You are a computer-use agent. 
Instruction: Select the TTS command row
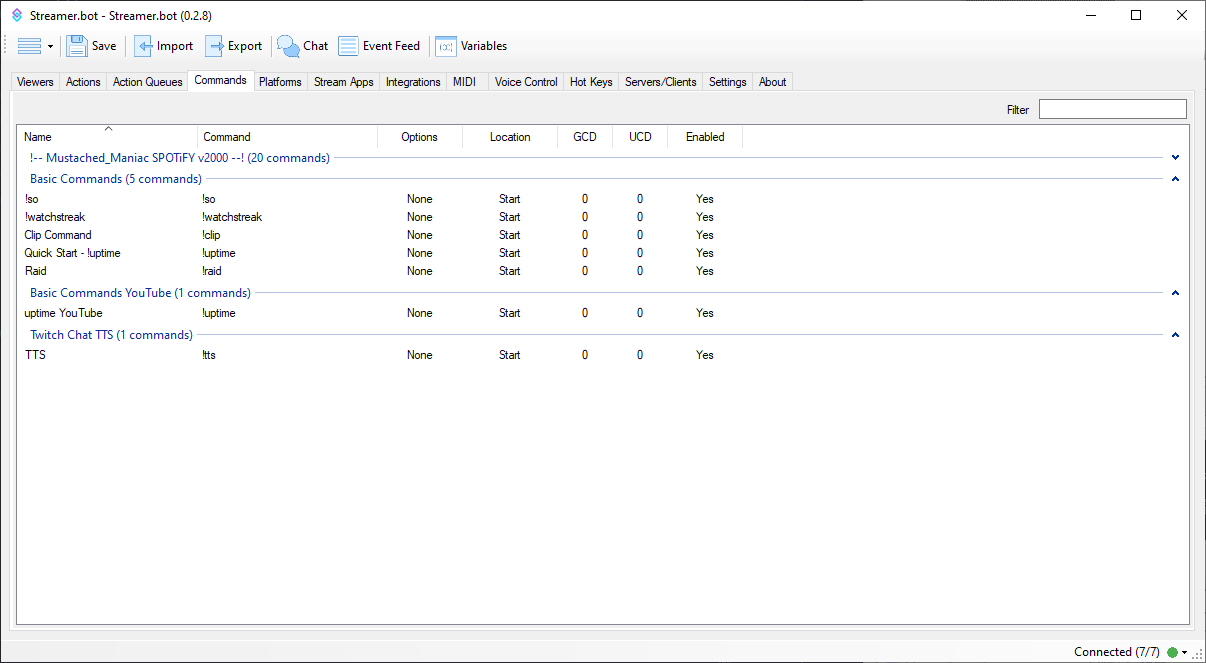pyautogui.click(x=603, y=355)
